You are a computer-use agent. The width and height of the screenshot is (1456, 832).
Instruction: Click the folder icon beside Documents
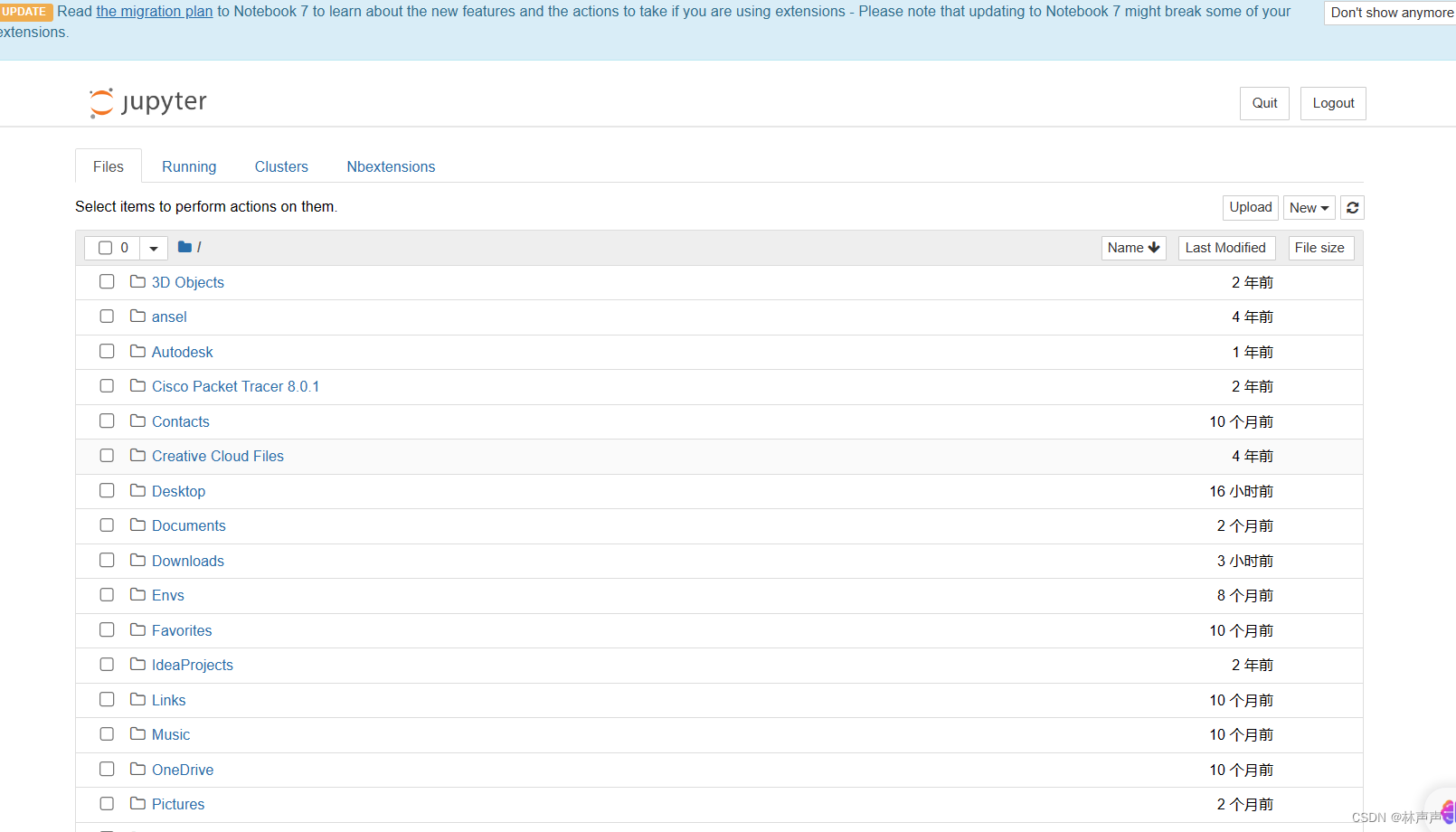click(x=137, y=525)
